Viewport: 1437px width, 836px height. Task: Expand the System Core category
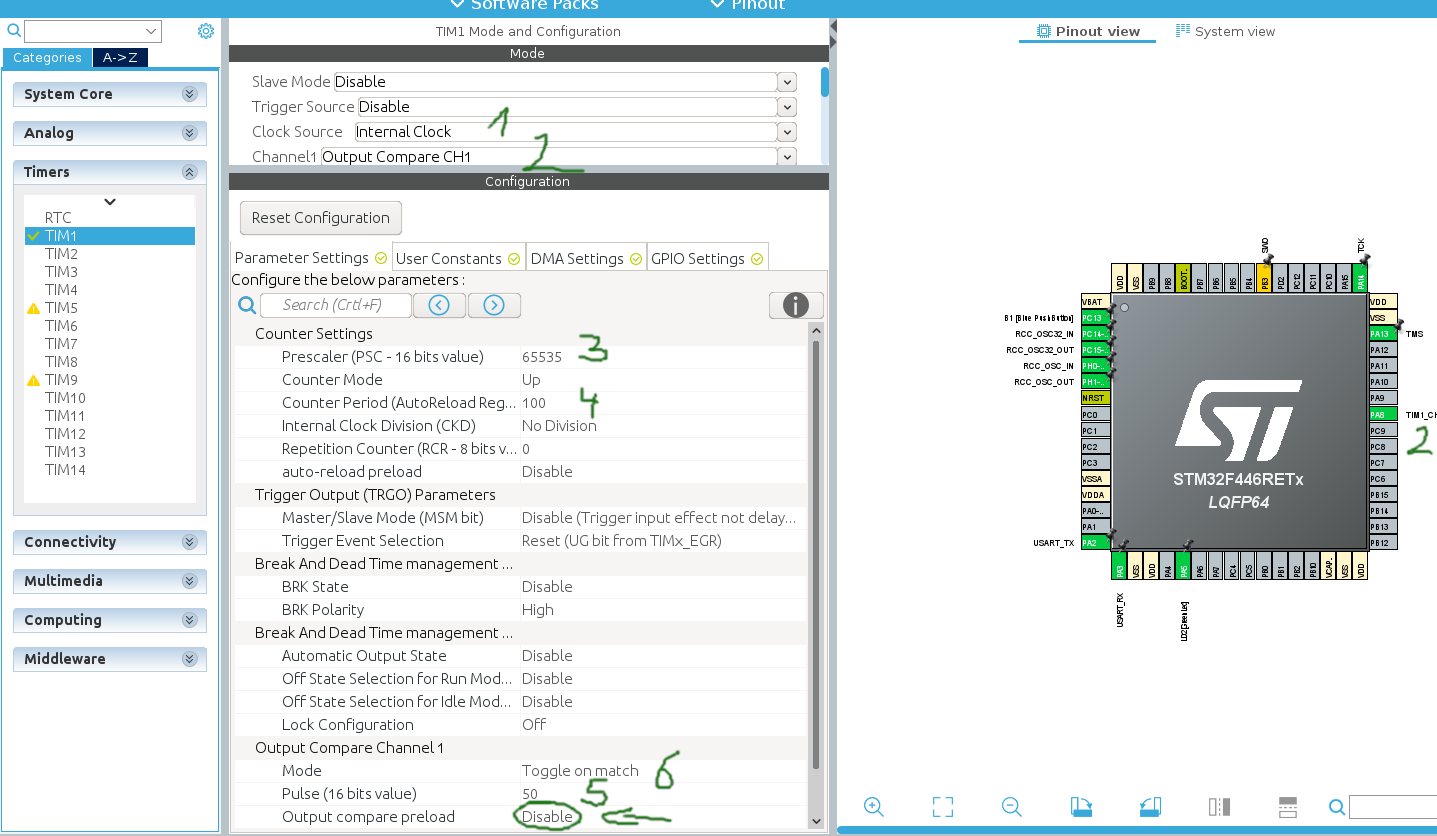point(110,94)
